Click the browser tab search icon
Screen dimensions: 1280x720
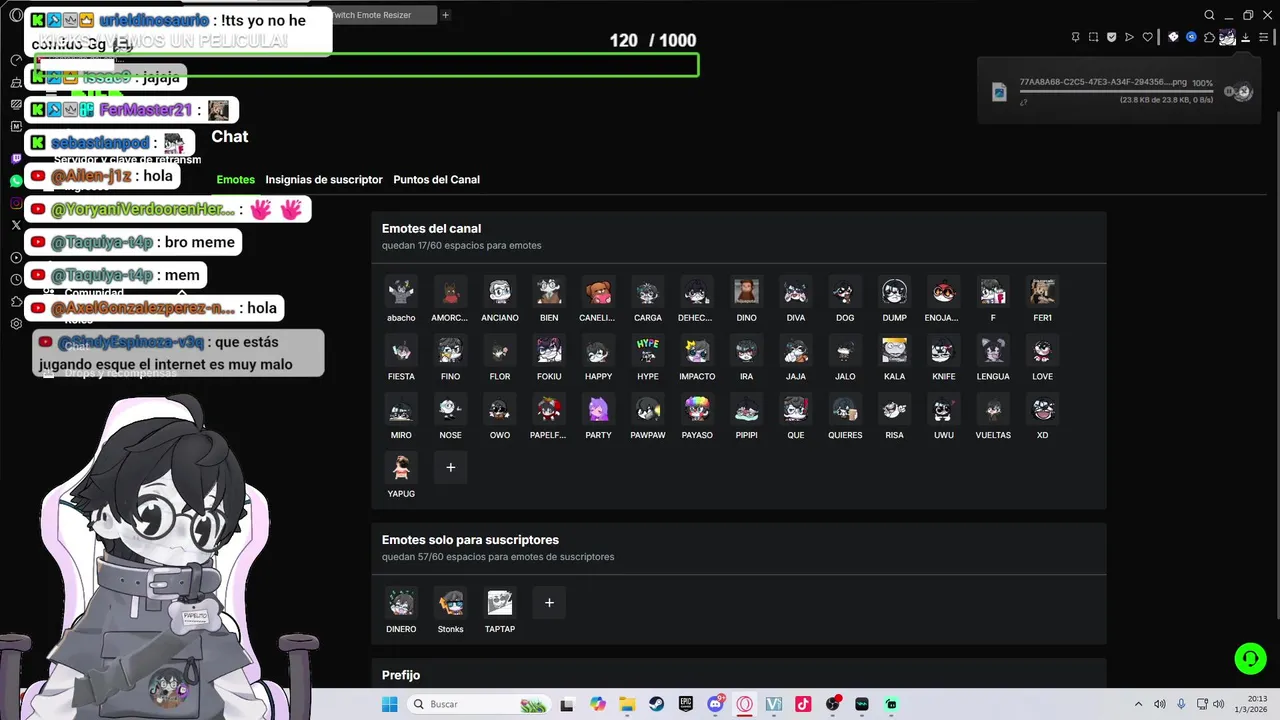click(1209, 15)
